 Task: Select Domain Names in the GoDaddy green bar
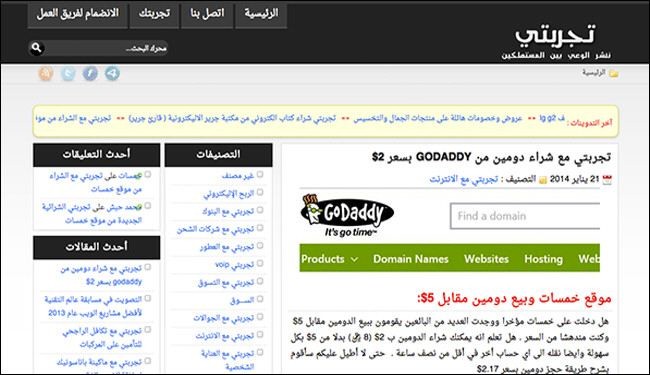(411, 259)
